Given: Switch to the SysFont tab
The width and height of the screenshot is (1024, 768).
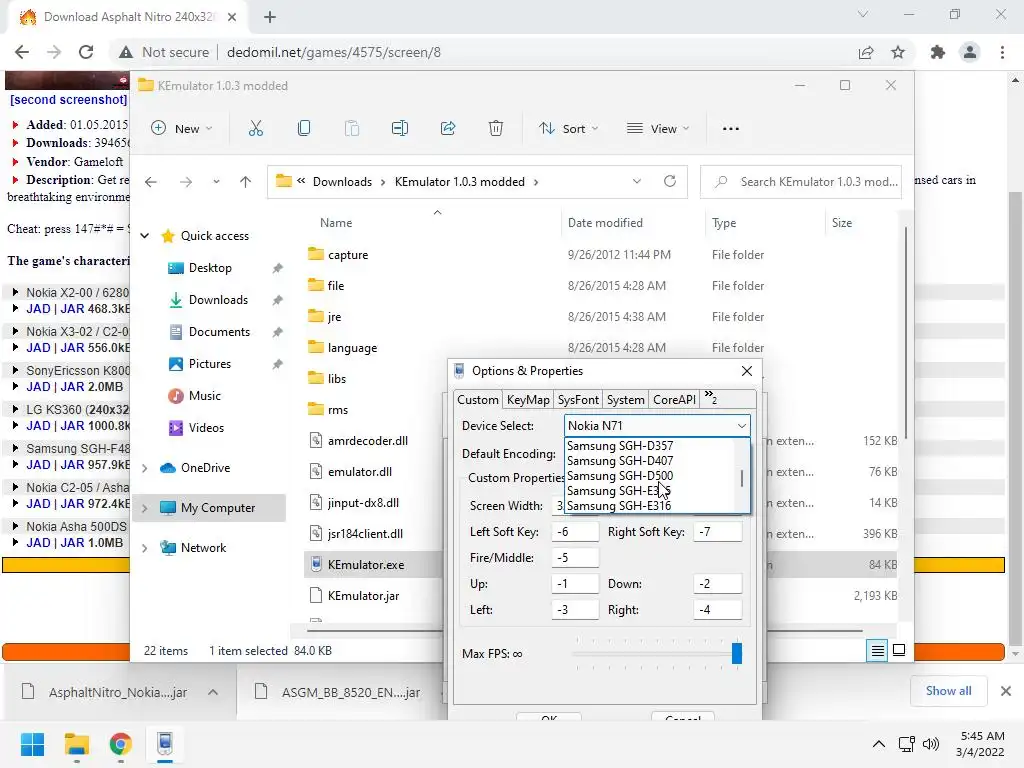Looking at the screenshot, I should point(578,400).
